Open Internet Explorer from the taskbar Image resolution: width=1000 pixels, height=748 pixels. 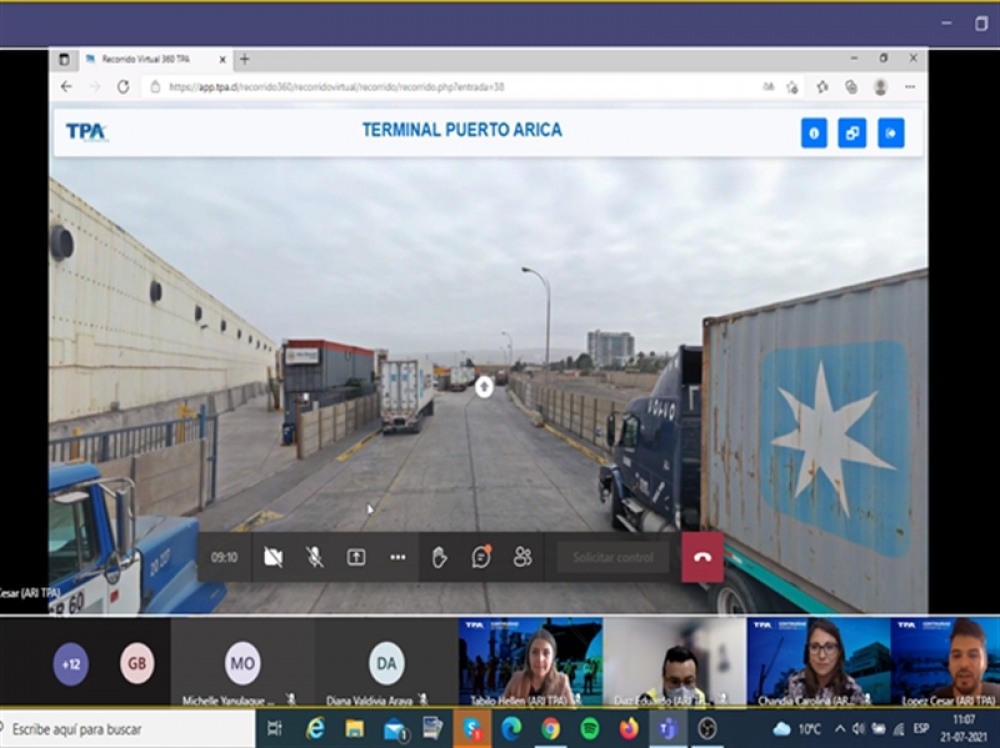click(x=315, y=728)
